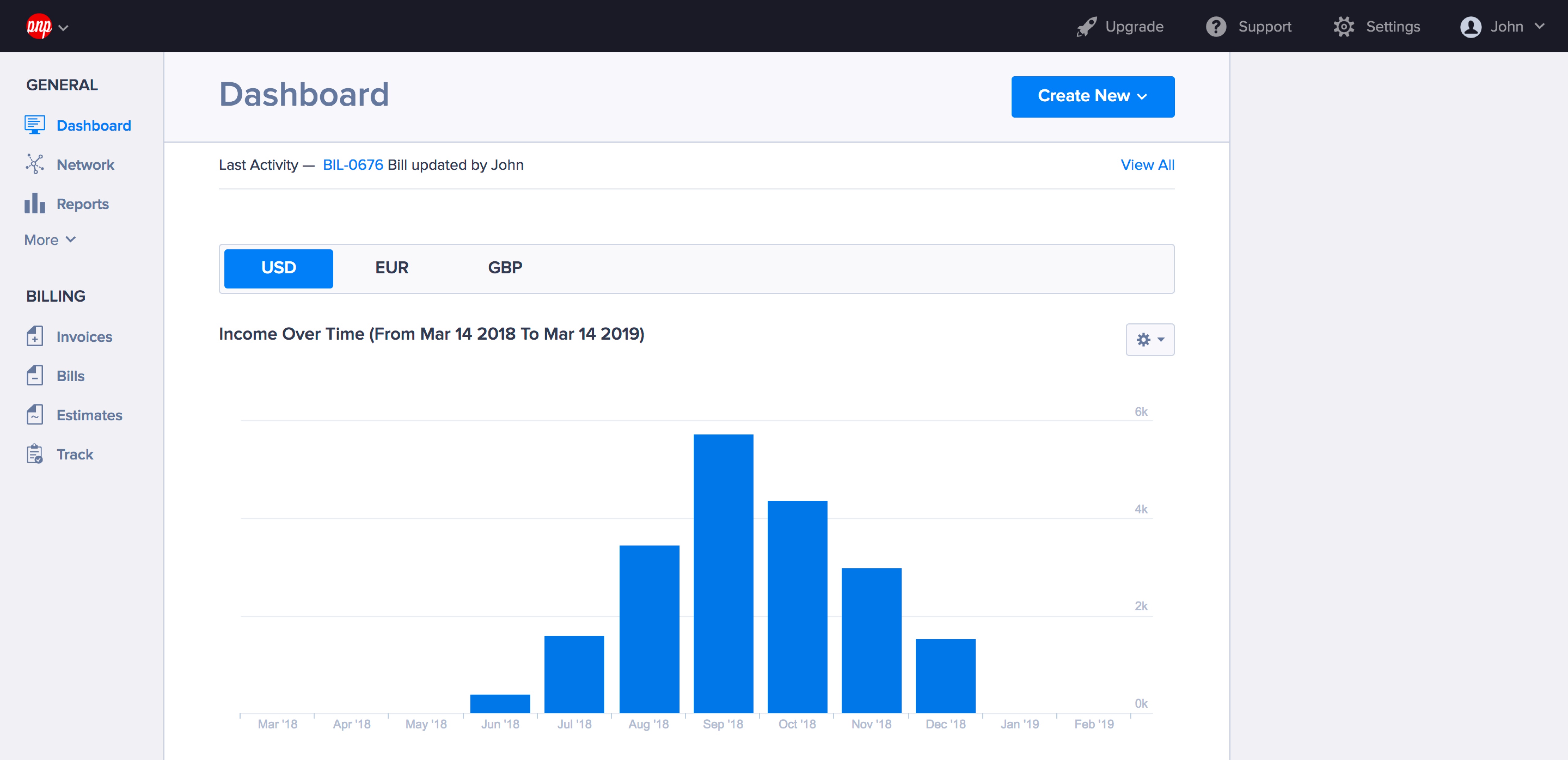1568x760 pixels.
Task: Select the Track clipboard icon
Action: coord(35,454)
